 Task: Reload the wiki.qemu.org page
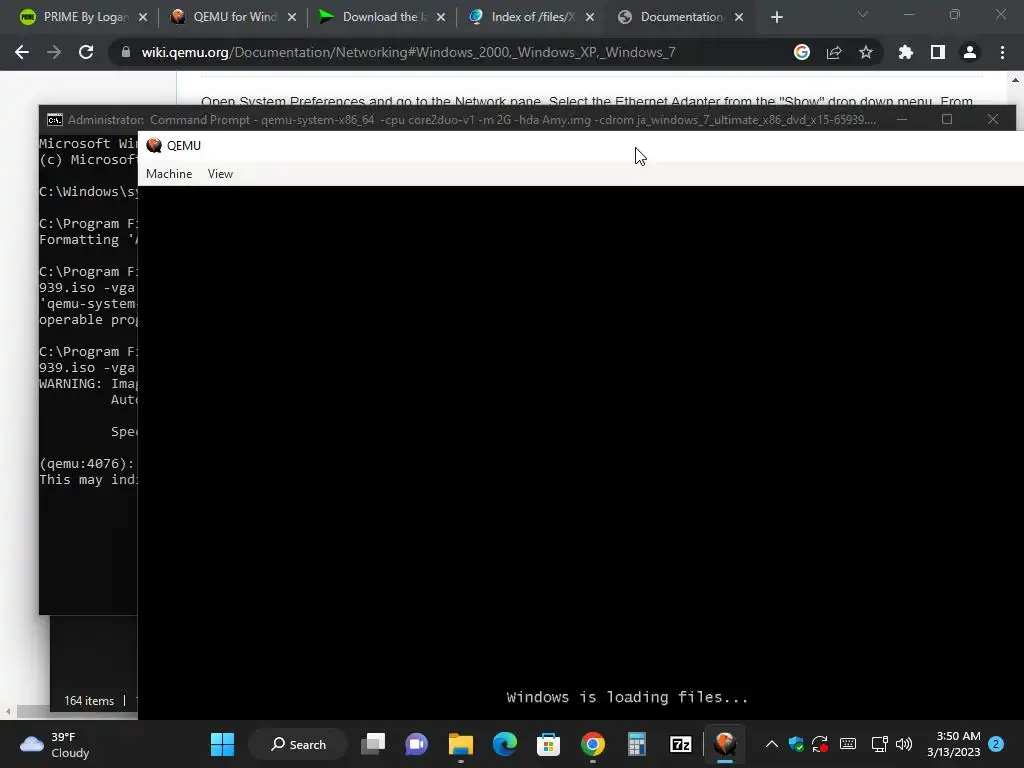pos(86,52)
